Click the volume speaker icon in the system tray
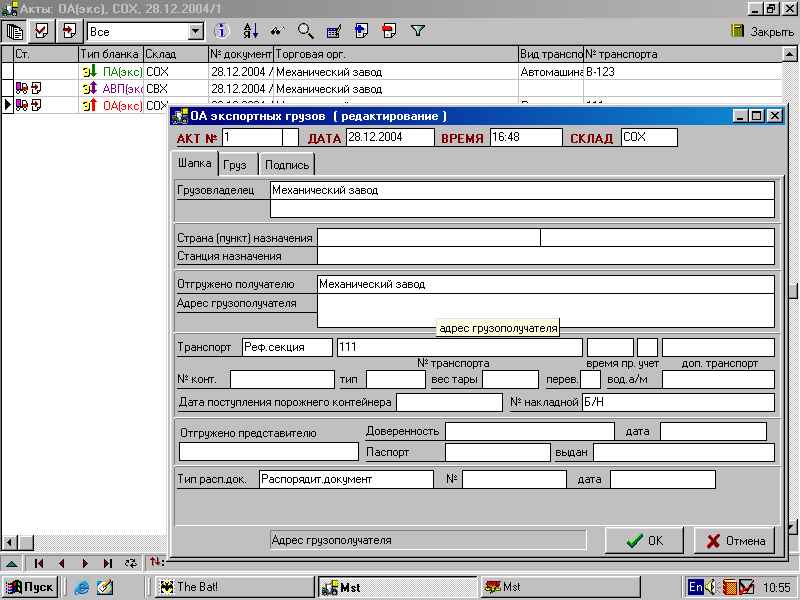 pos(711,587)
